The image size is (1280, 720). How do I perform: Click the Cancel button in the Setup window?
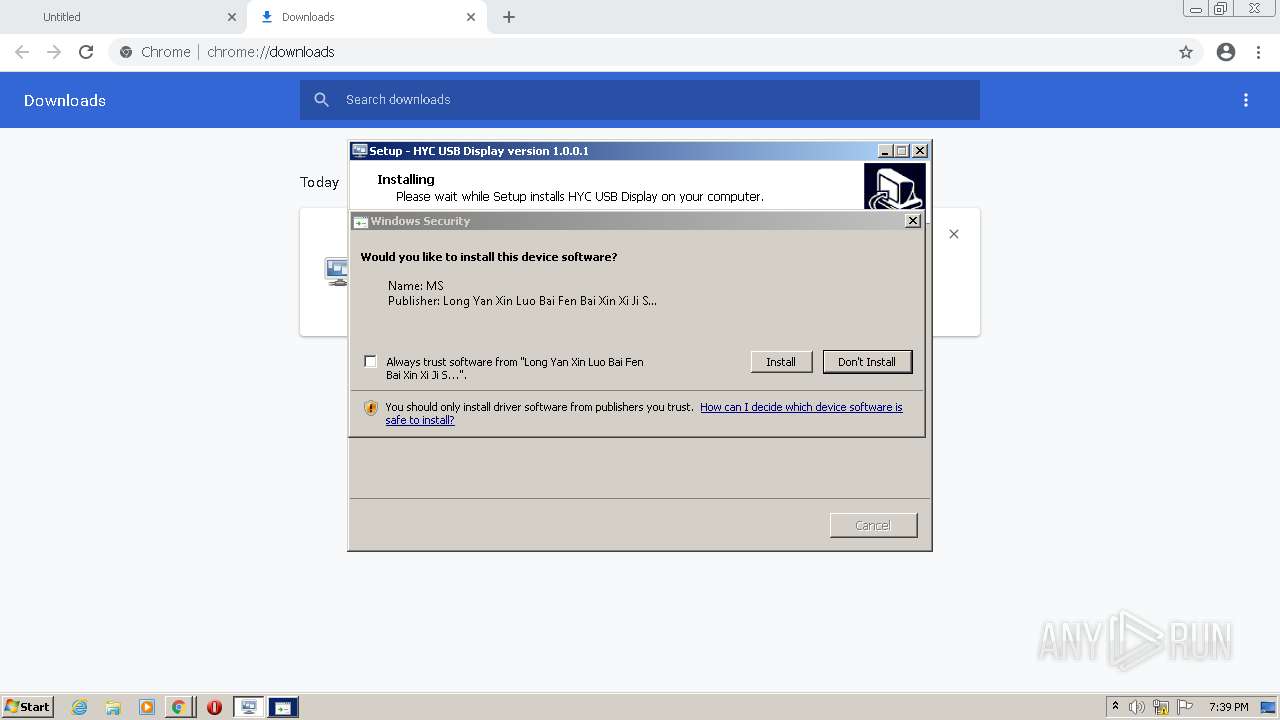873,526
